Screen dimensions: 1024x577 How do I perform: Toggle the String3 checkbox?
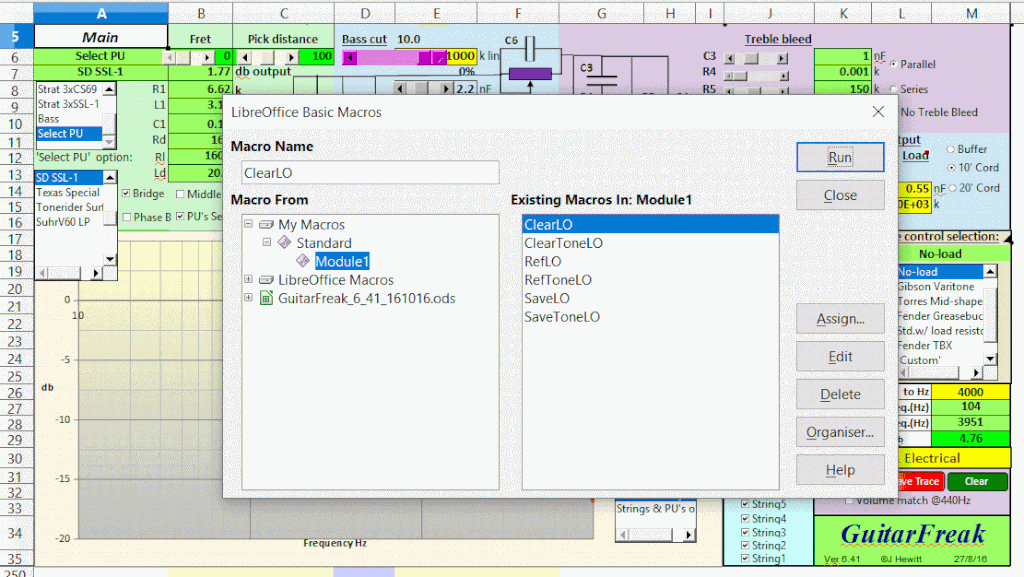pyautogui.click(x=745, y=532)
